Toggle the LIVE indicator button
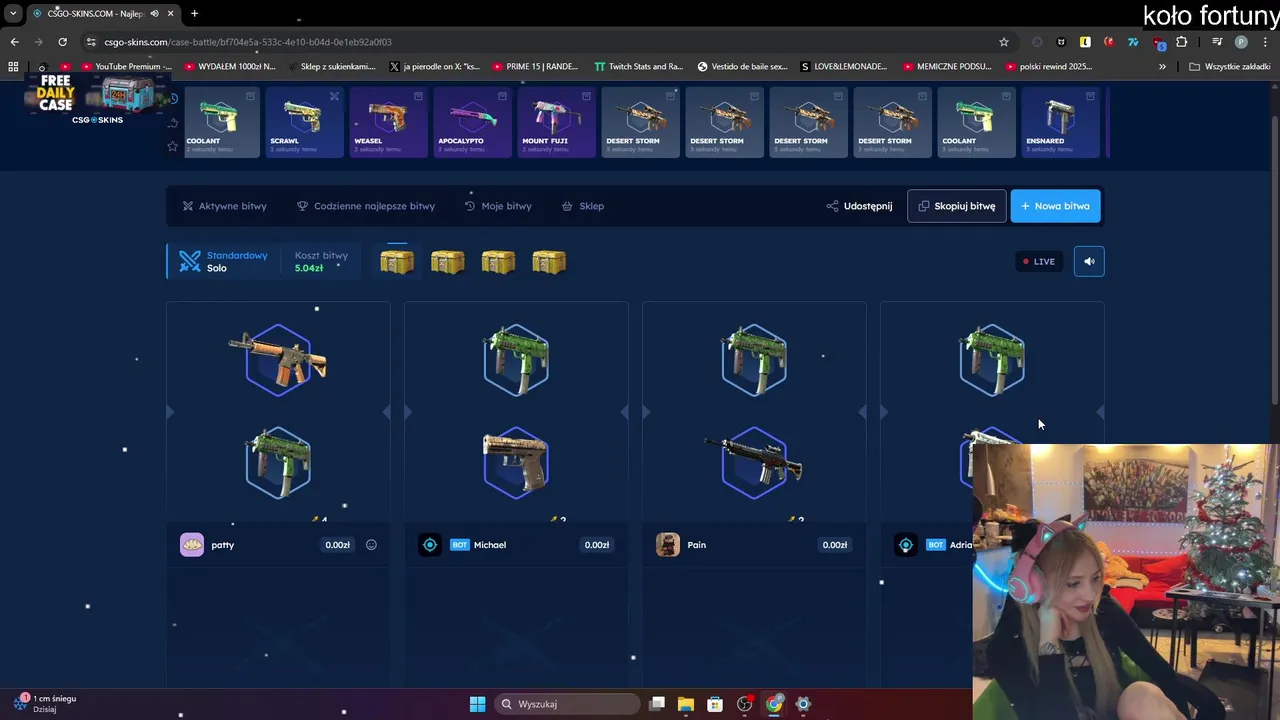The height and width of the screenshot is (720, 1280). coord(1039,261)
